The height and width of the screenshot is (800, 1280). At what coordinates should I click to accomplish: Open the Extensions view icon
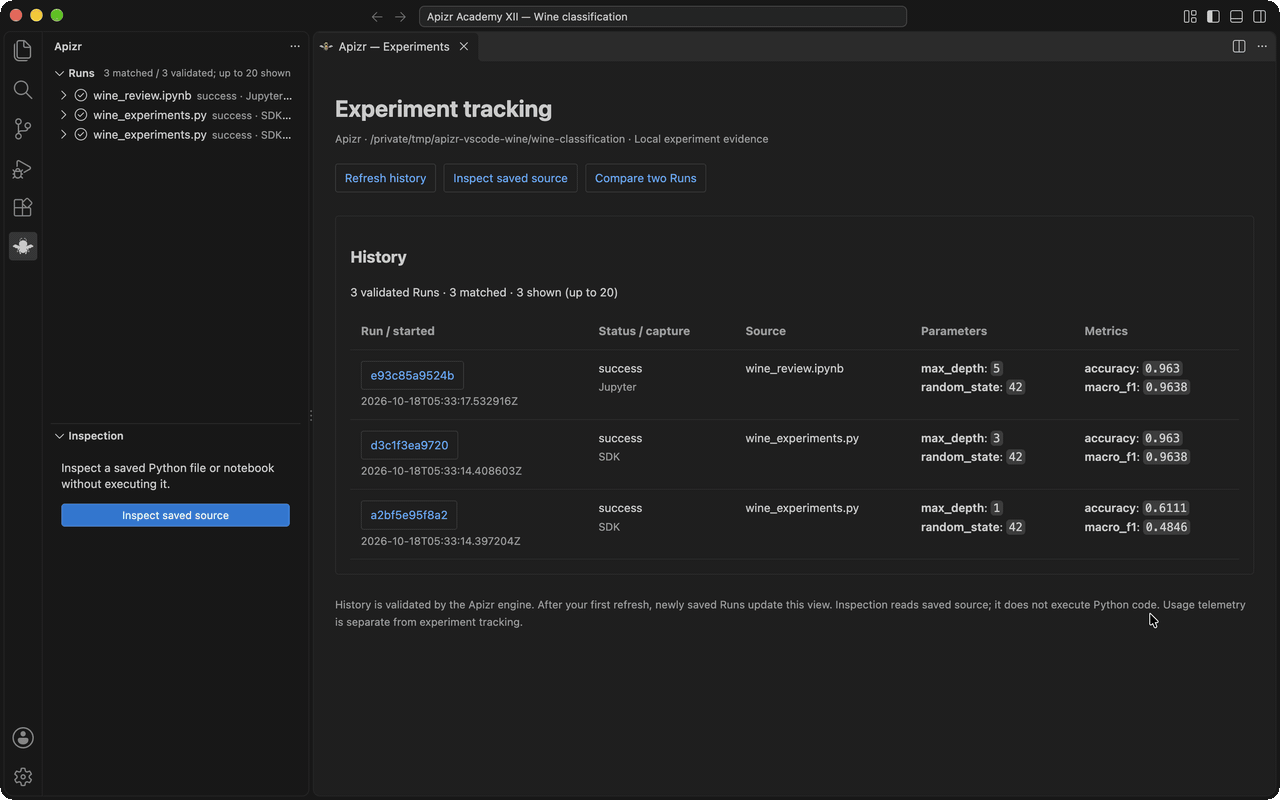pyautogui.click(x=23, y=208)
